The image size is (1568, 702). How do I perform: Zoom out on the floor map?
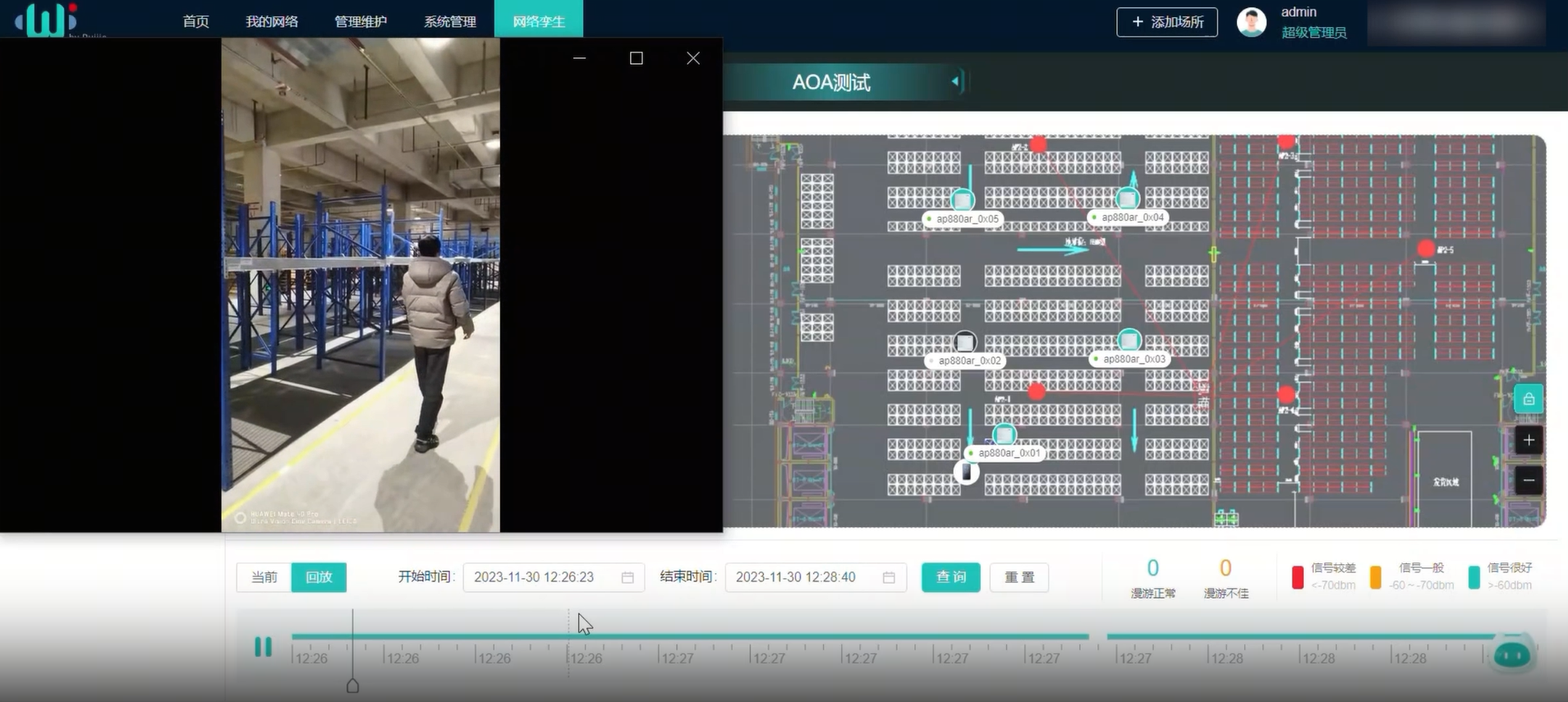pos(1528,480)
